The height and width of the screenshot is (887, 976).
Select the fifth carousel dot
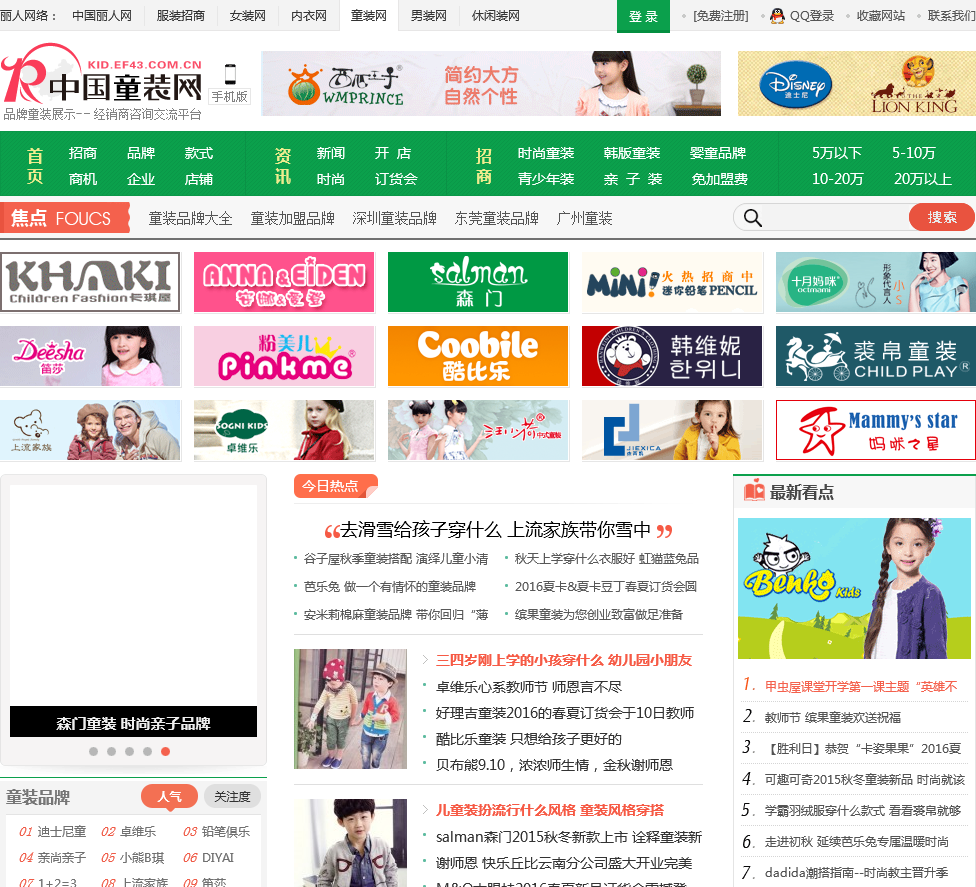(165, 751)
